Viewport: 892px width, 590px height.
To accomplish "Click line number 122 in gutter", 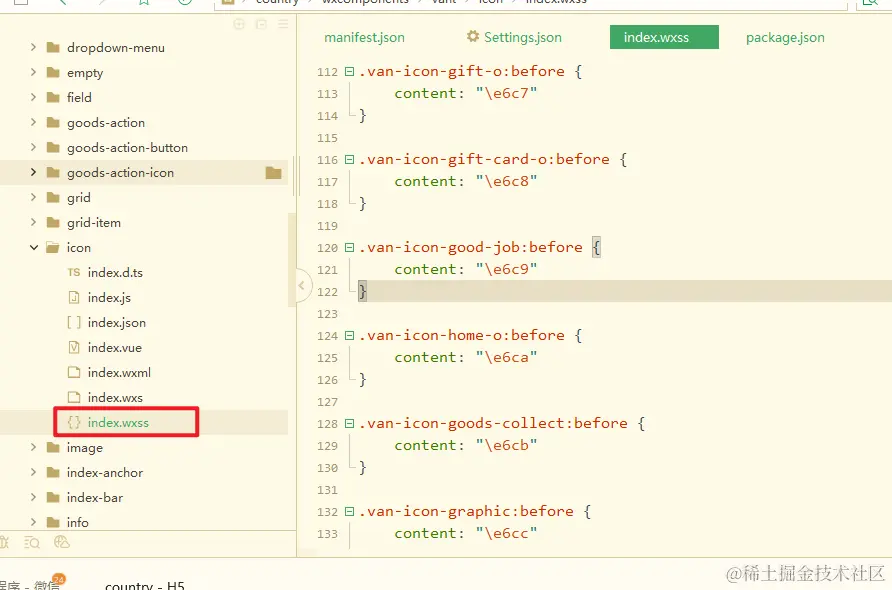I will point(327,292).
